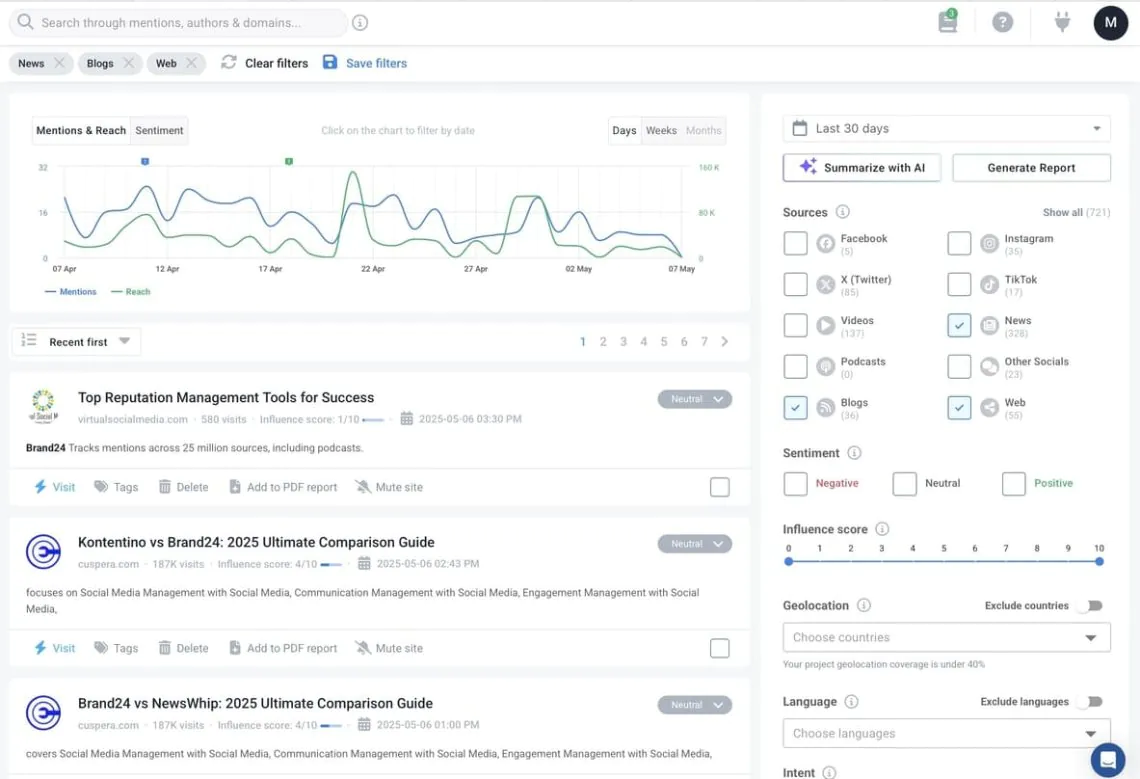Viewport: 1140px width, 779px height.
Task: Click the Save filters floppy disk icon
Action: point(330,63)
